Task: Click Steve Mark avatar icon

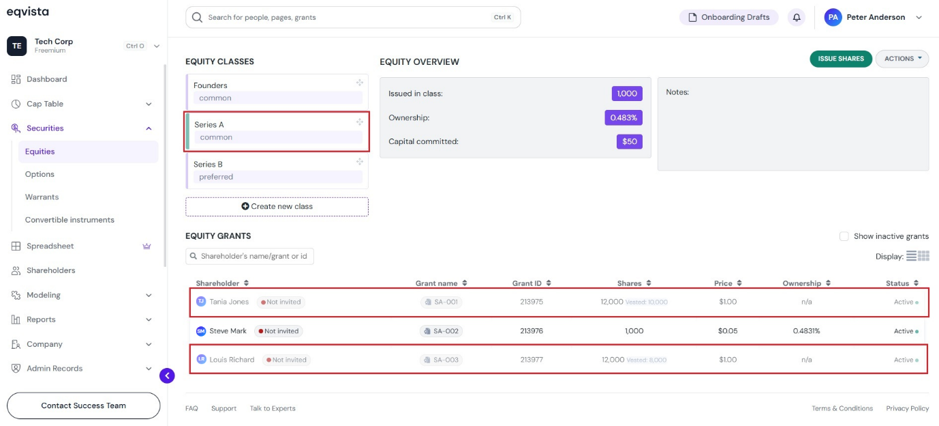Action: 201,331
